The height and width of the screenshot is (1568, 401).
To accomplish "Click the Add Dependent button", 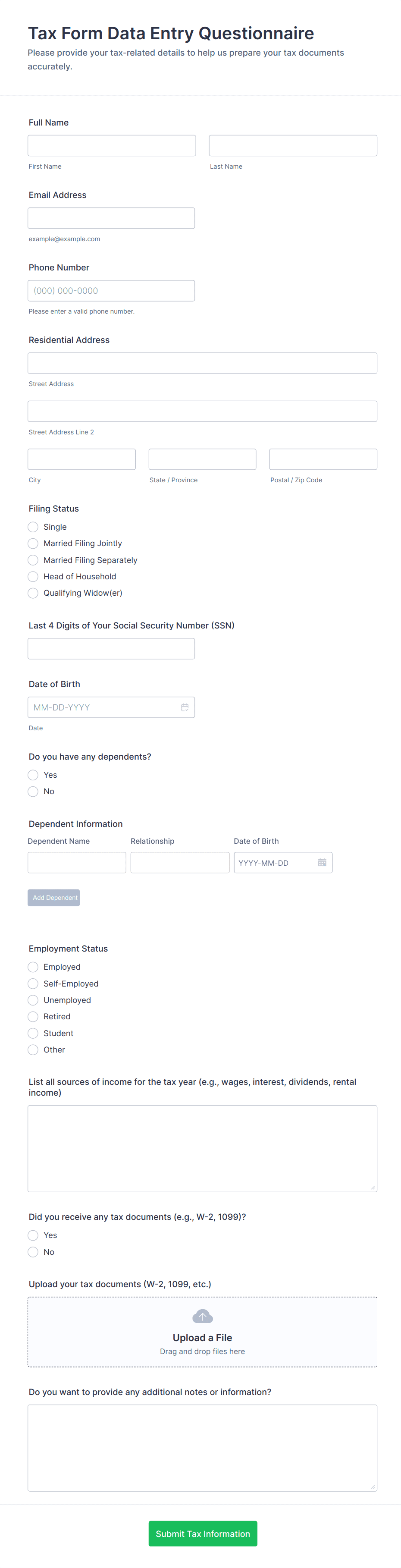I will pyautogui.click(x=53, y=898).
